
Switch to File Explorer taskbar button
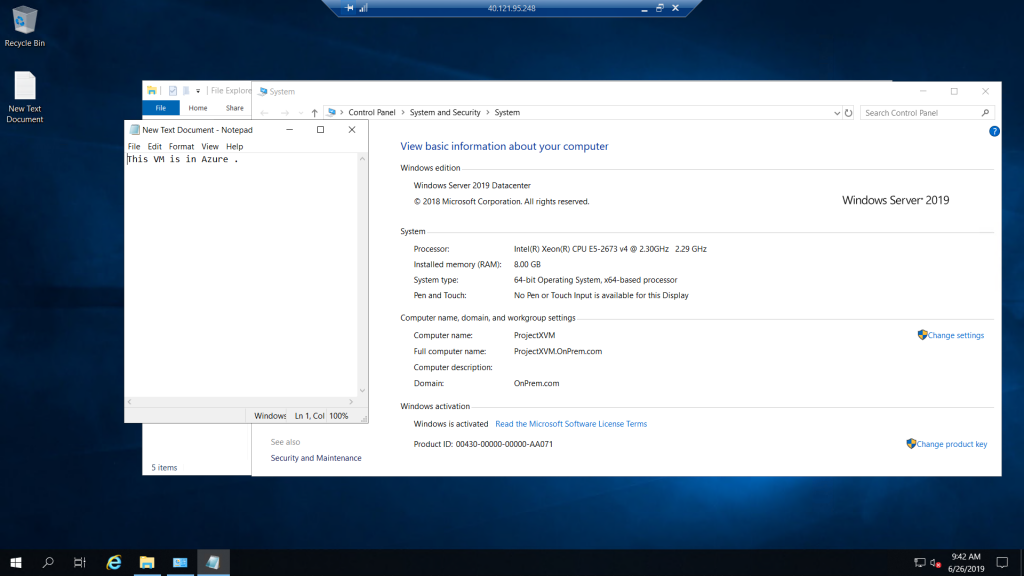pos(147,562)
